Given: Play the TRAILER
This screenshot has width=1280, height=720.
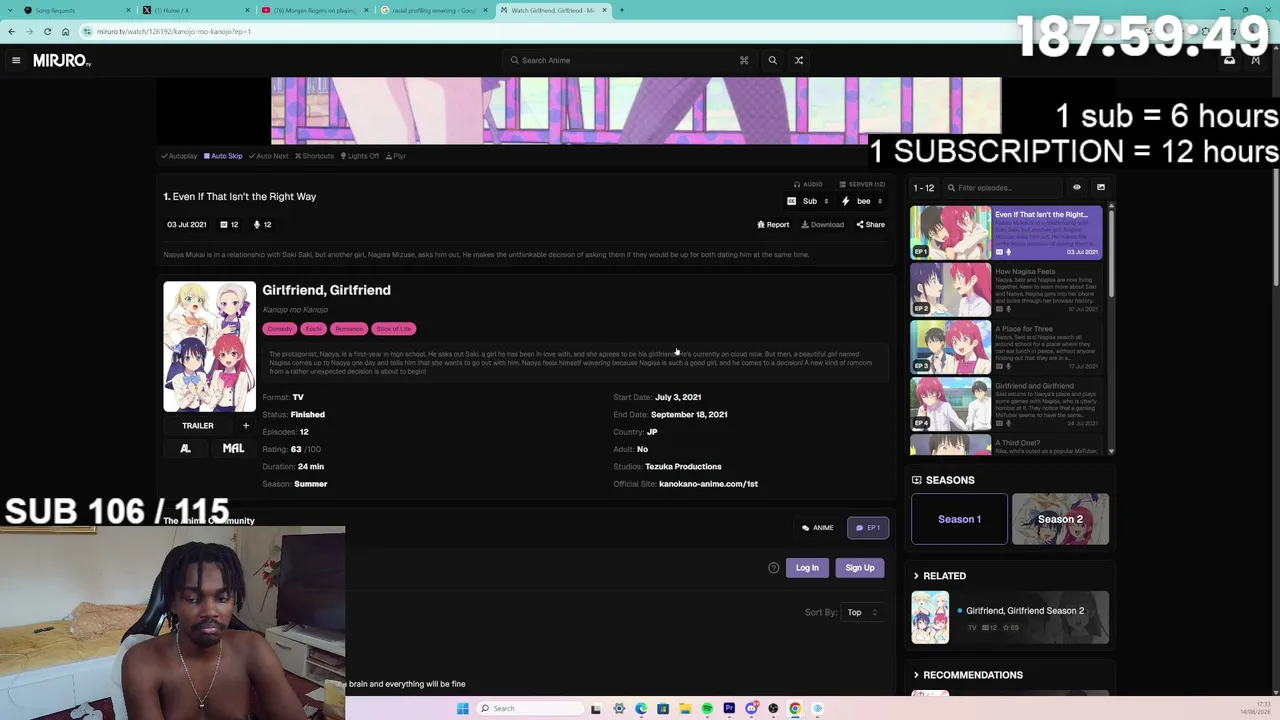Looking at the screenshot, I should (198, 426).
